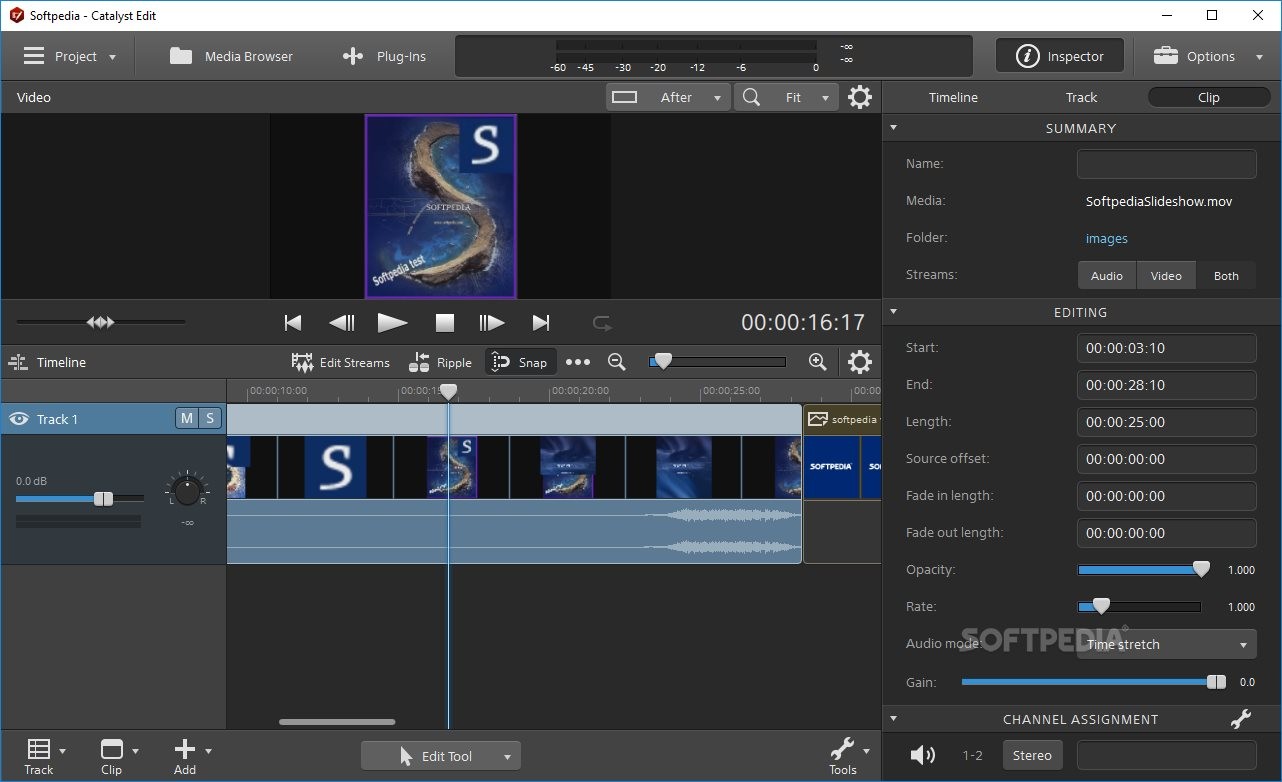Open timeline settings gear

pos(860,362)
